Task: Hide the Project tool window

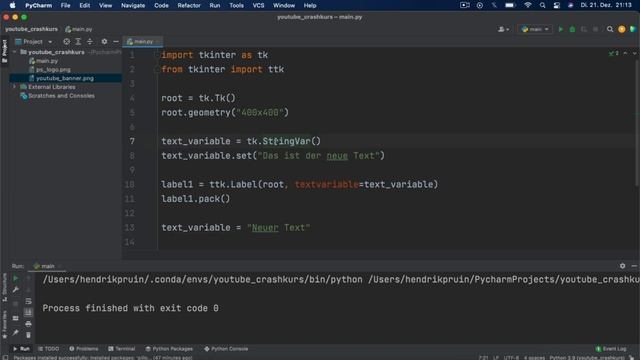Action: [116, 41]
